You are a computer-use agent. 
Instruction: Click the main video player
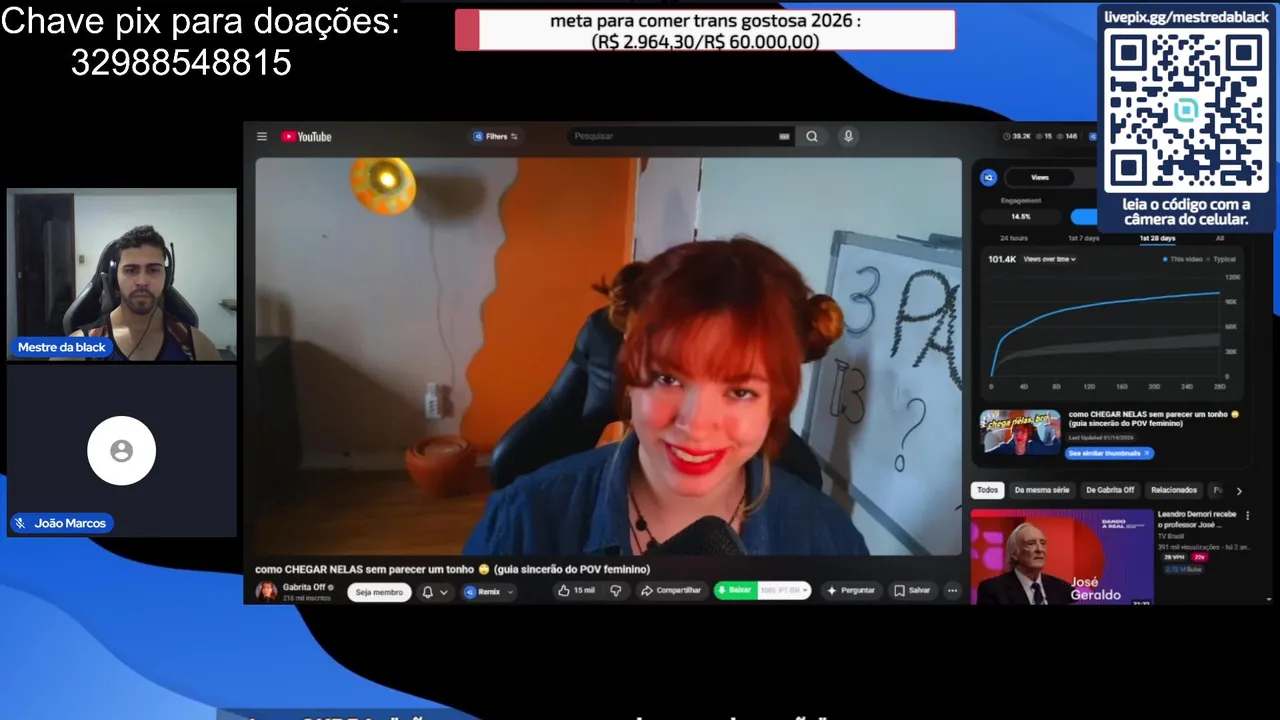(608, 356)
